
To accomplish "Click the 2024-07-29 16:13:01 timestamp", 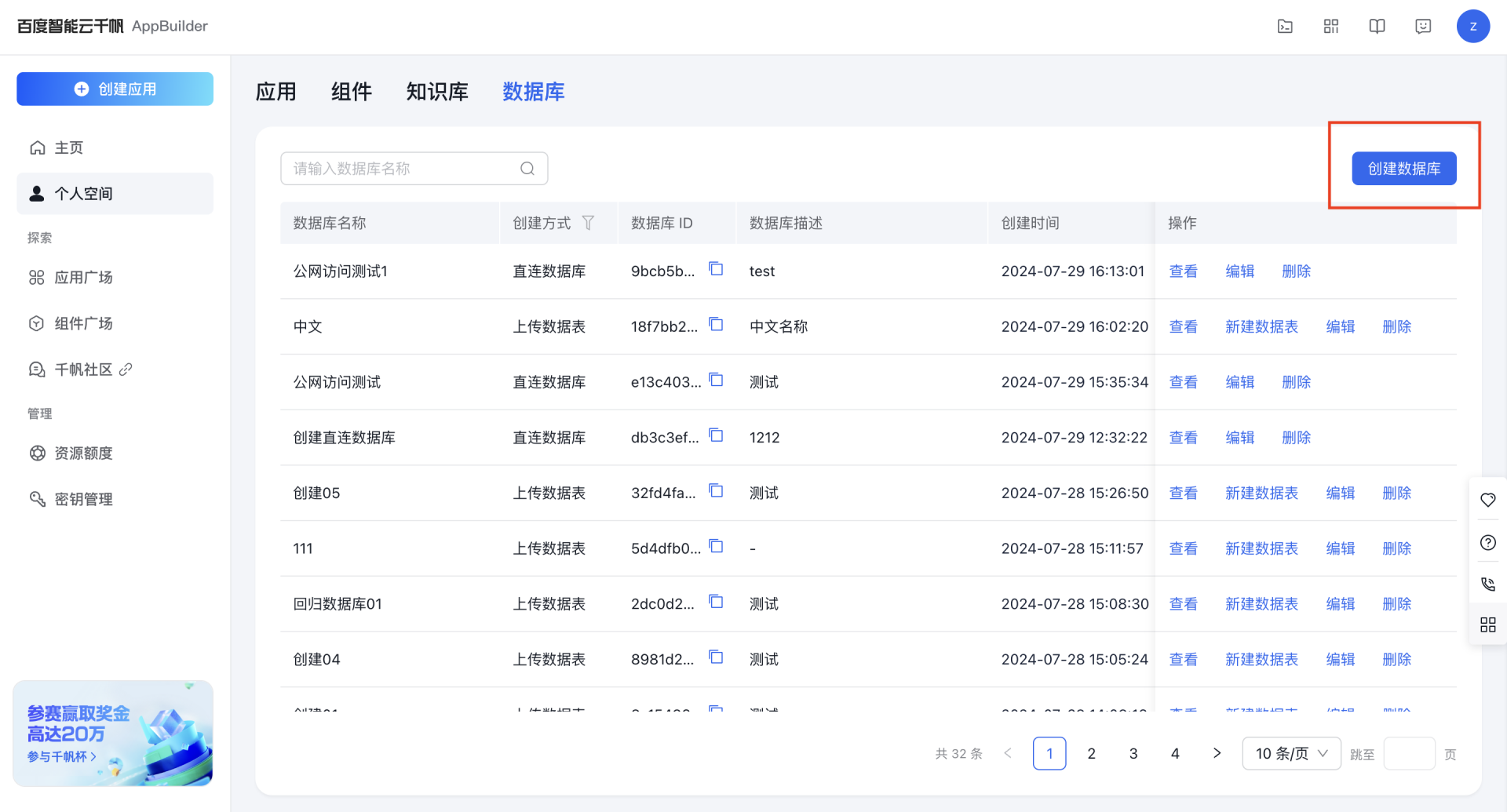I will pos(1072,271).
